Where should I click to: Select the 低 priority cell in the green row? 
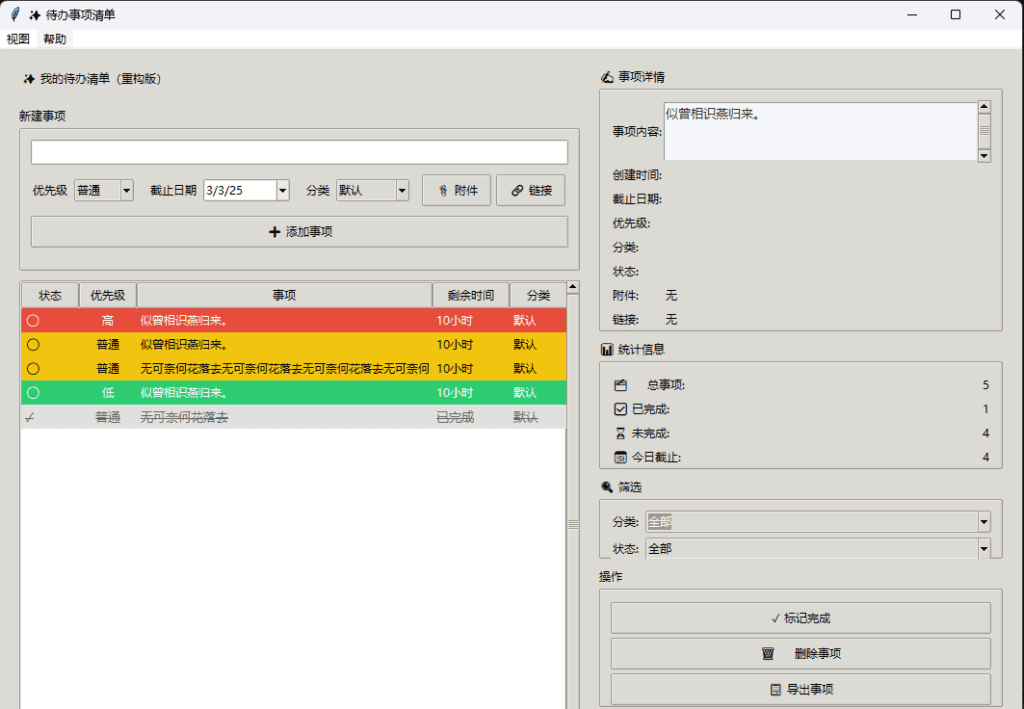click(108, 393)
